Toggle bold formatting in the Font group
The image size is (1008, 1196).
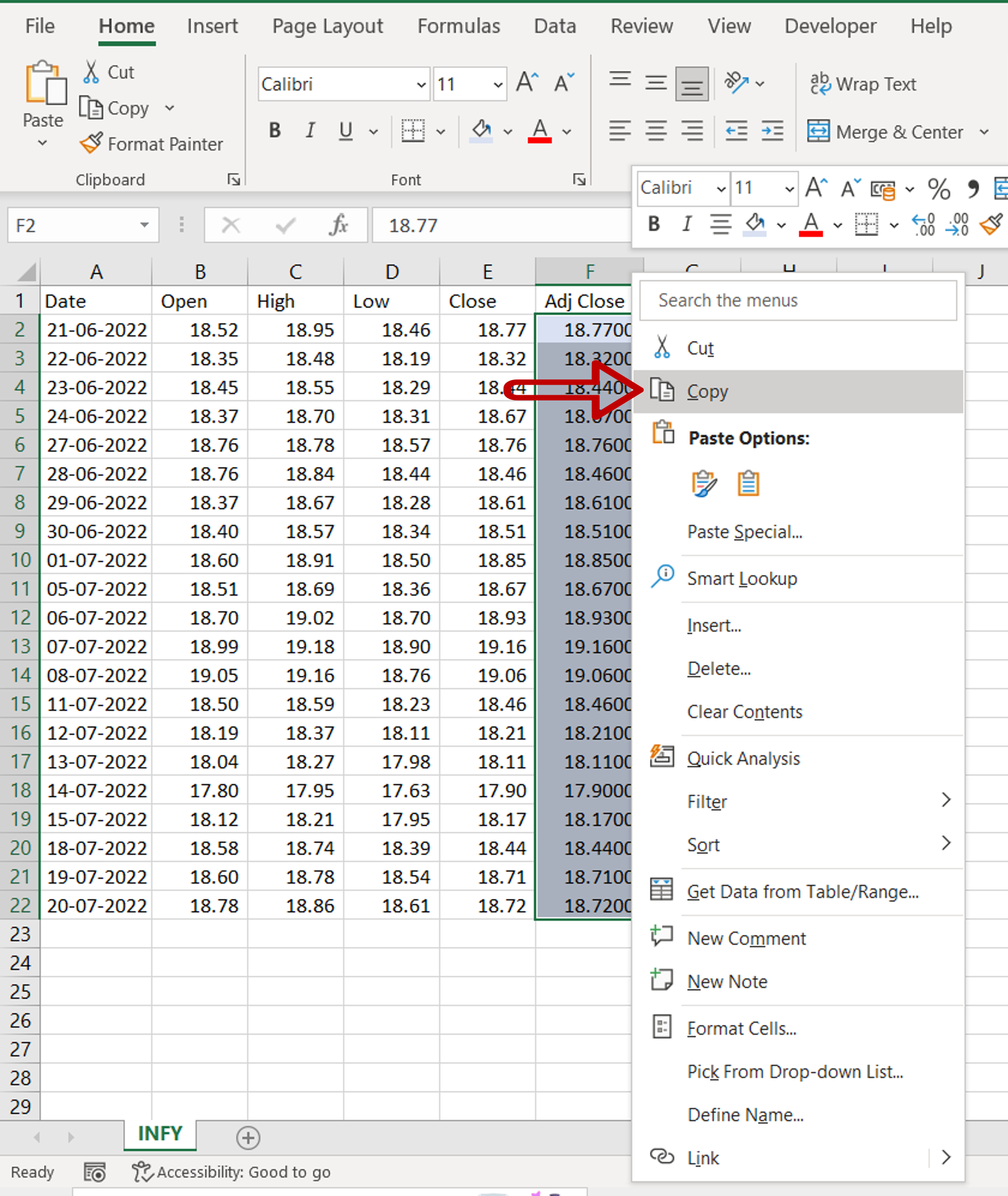275,131
